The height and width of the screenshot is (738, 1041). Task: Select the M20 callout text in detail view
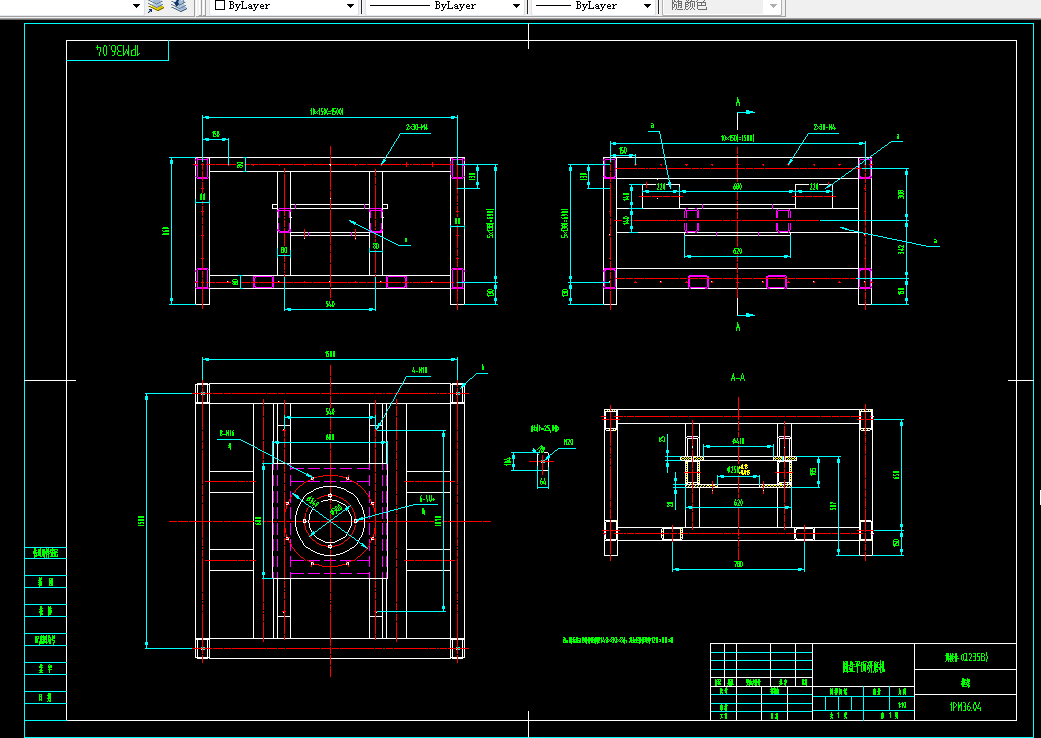point(568,442)
